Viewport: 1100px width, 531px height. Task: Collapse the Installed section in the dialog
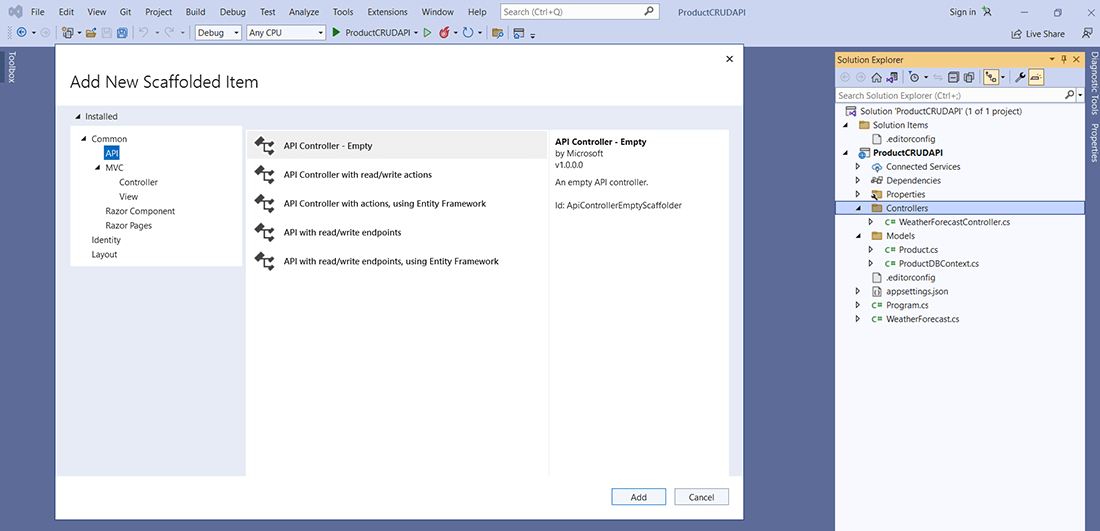pyautogui.click(x=79, y=116)
